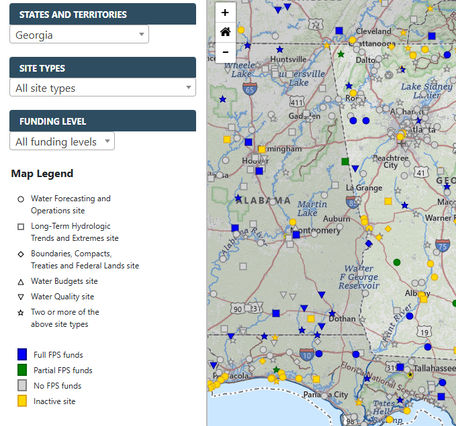The width and height of the screenshot is (456, 426).
Task: Select yellow square marker on Birmingham label
Action: pos(262,149)
